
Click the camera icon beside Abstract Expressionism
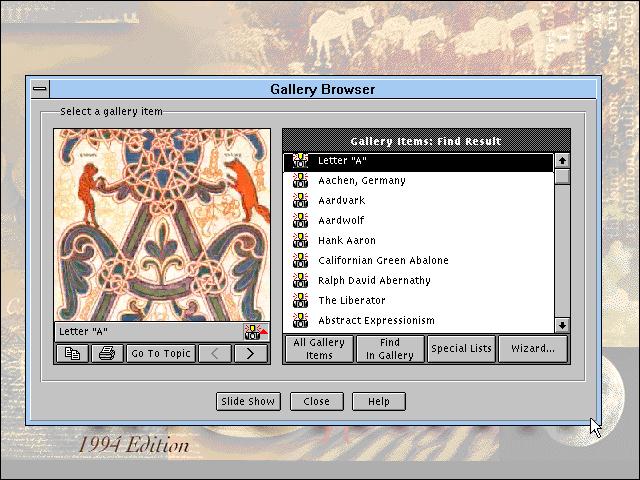coord(300,320)
